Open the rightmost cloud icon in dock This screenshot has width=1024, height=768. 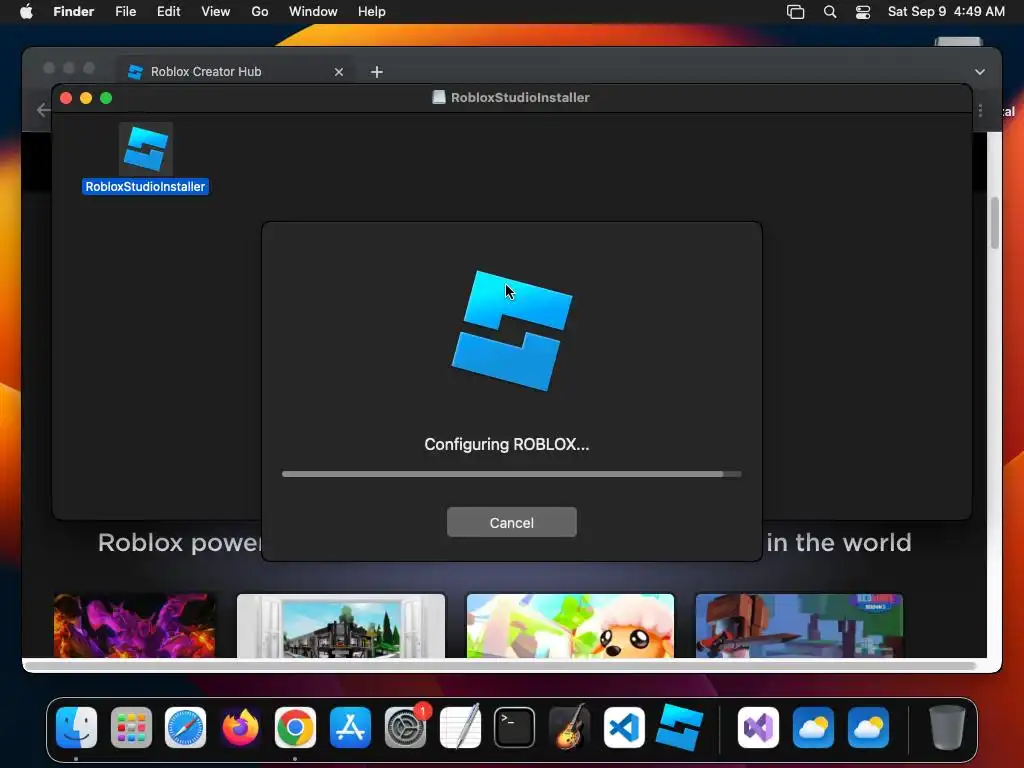(x=868, y=727)
